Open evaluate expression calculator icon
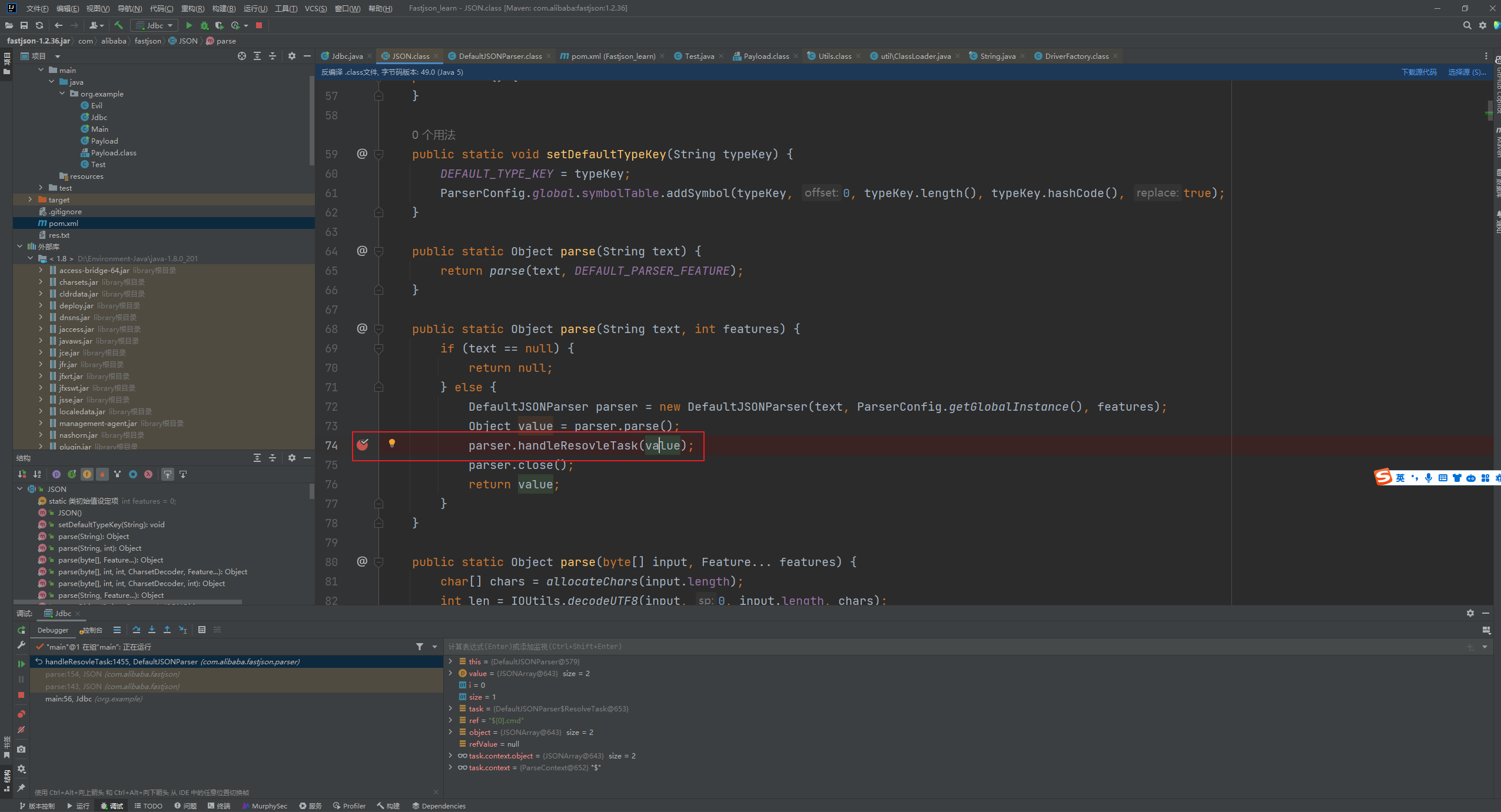Image resolution: width=1501 pixels, height=812 pixels. 202,630
